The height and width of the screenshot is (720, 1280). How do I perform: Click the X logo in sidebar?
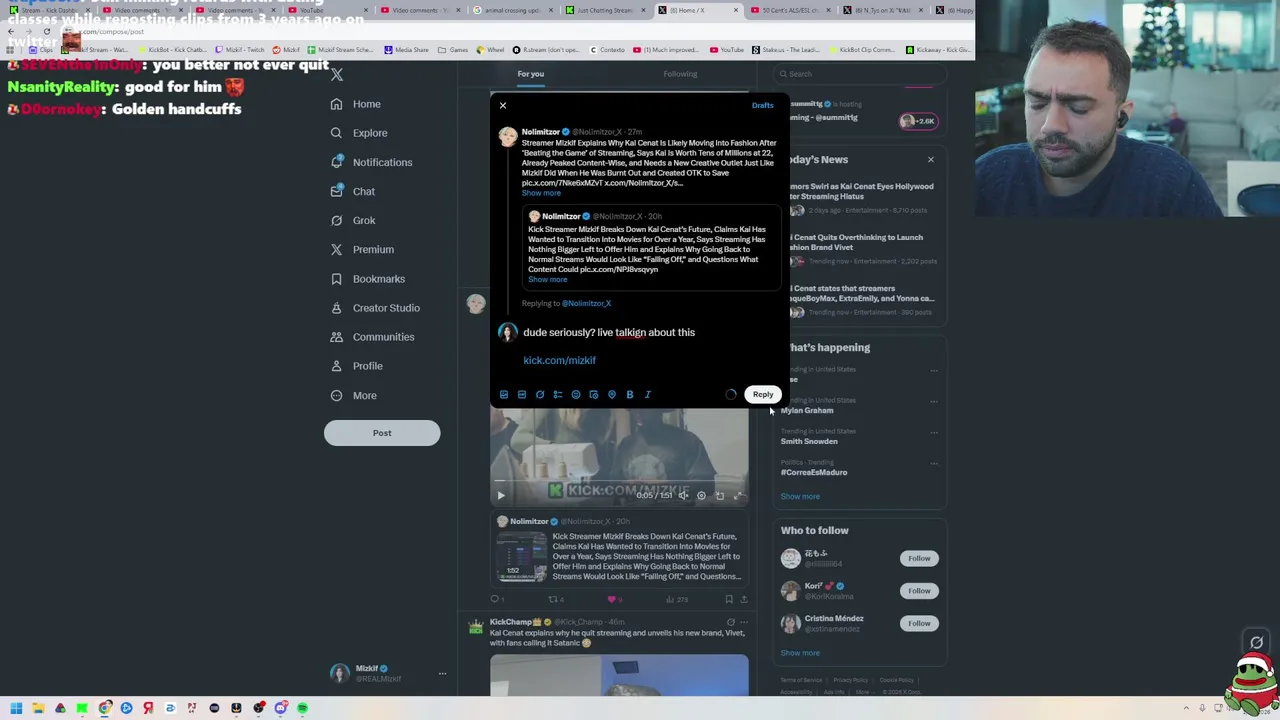coord(337,75)
